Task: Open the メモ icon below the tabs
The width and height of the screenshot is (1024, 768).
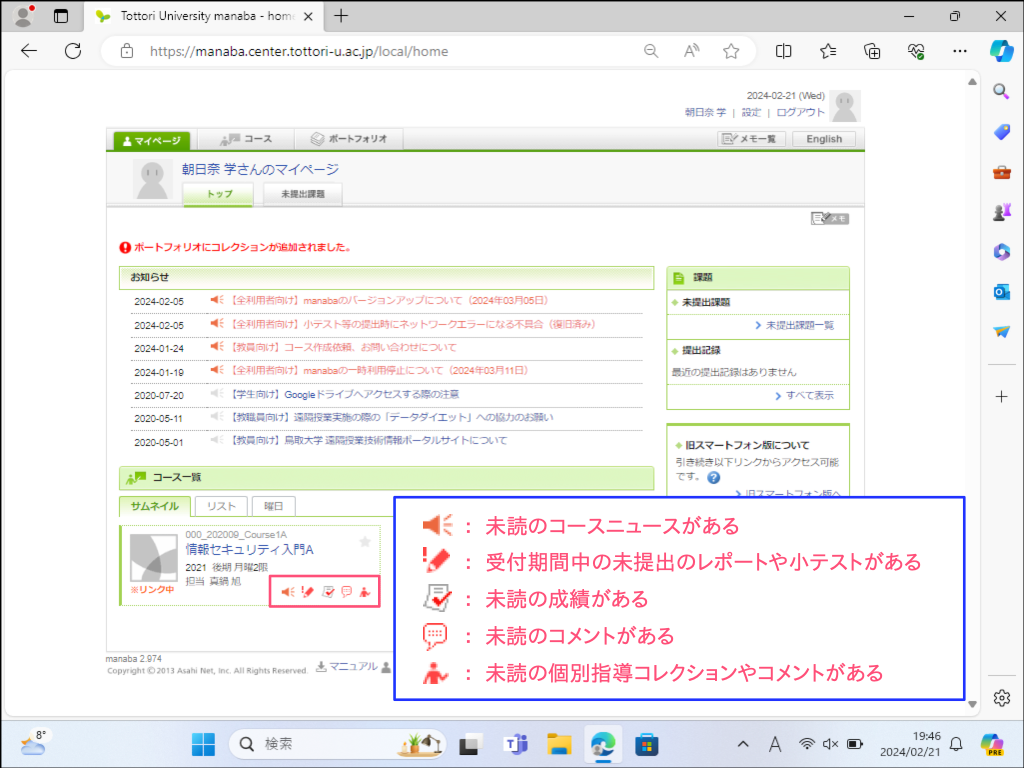Action: pyautogui.click(x=830, y=218)
